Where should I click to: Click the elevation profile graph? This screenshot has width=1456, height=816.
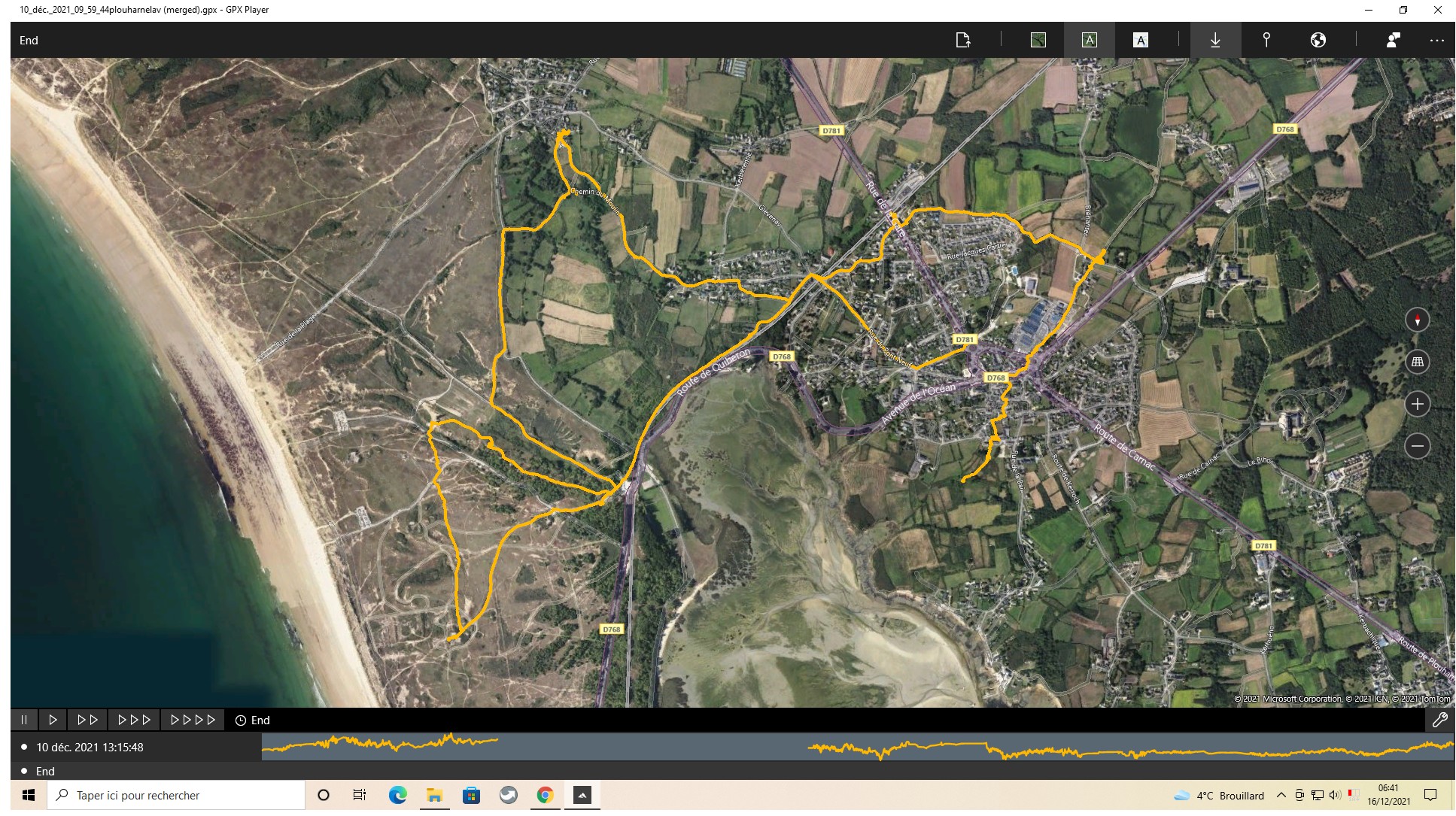coord(857,748)
